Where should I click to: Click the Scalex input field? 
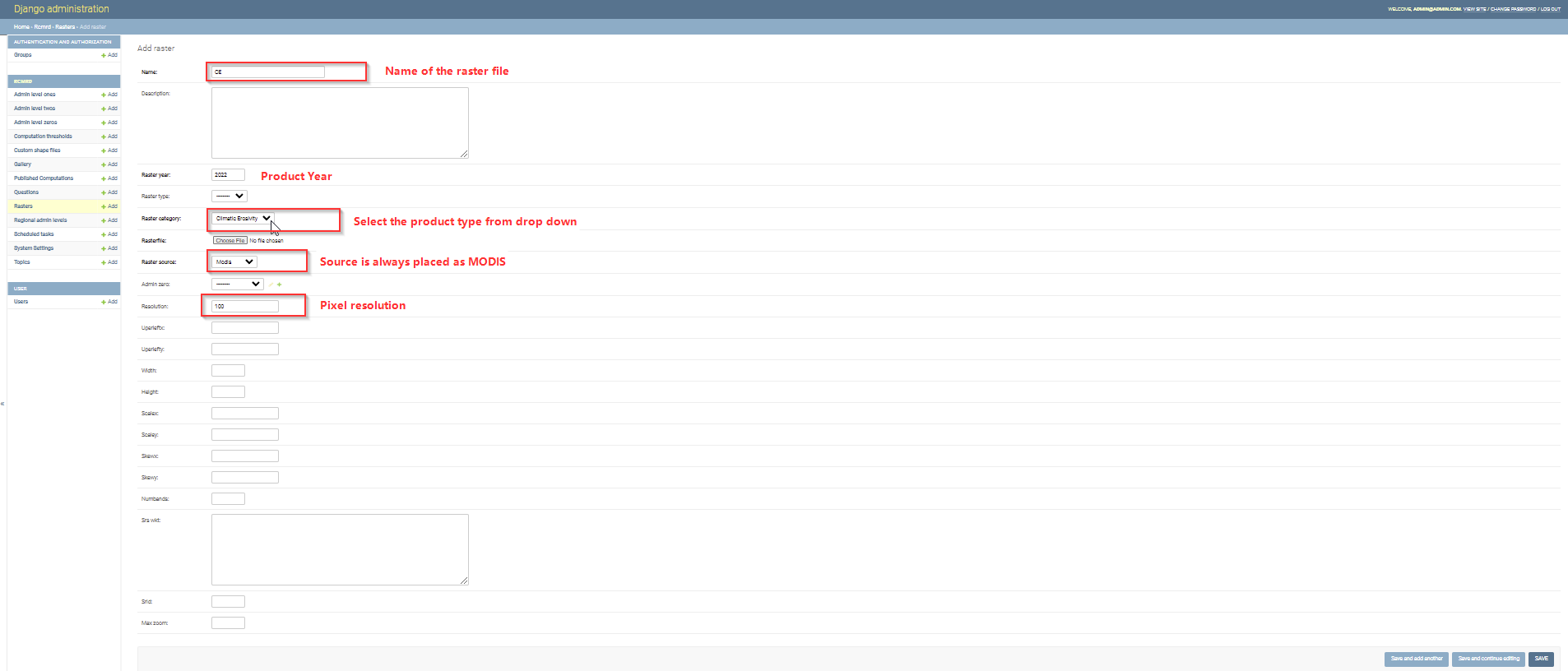(245, 414)
